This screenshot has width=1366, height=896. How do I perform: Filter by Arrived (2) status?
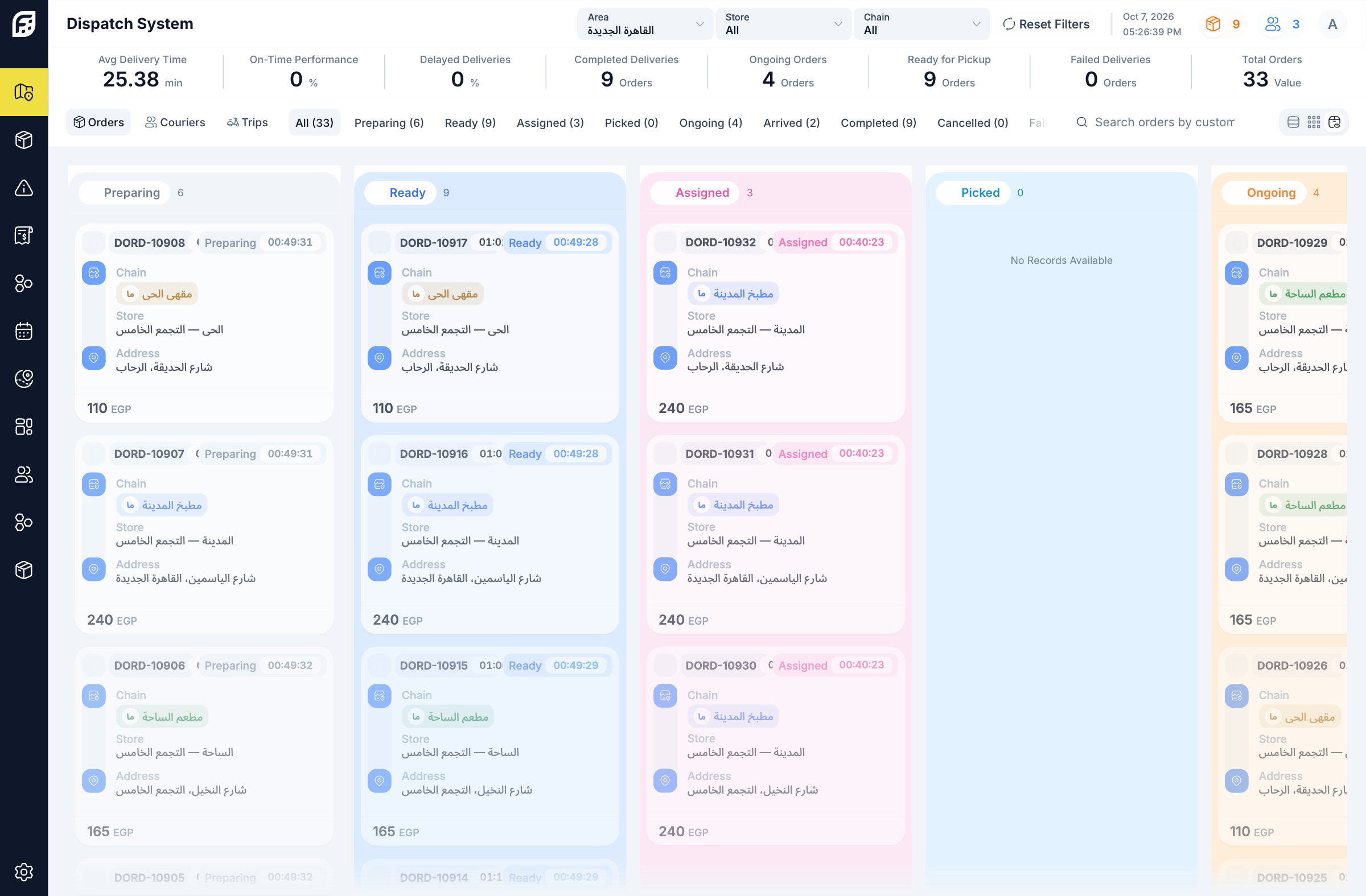(x=792, y=123)
